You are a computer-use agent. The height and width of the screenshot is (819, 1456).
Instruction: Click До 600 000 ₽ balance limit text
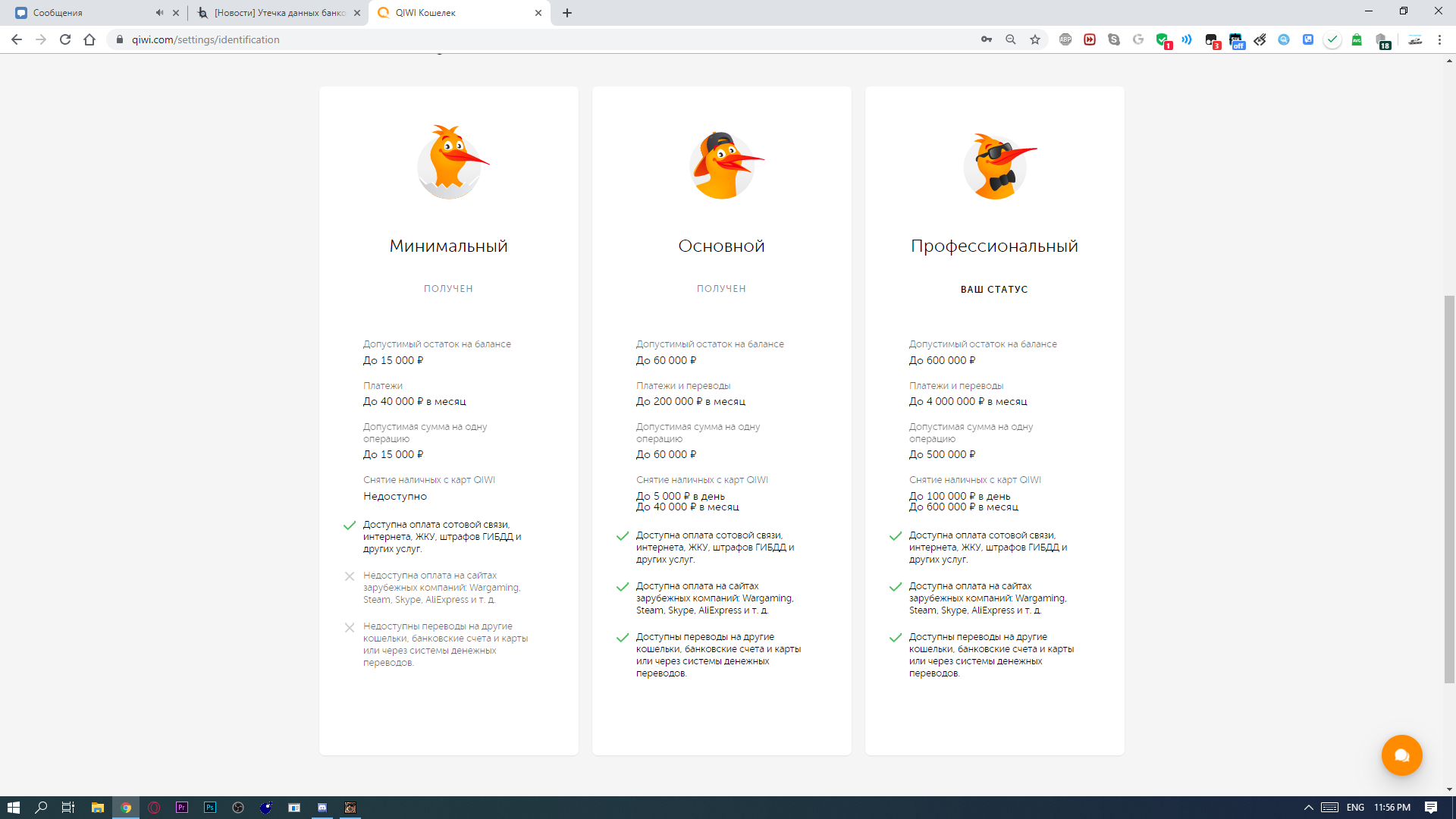[x=942, y=360]
